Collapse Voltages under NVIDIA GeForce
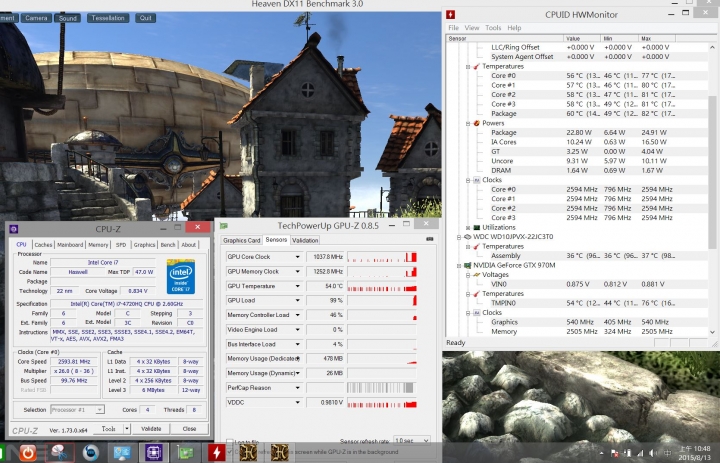Image resolution: width=720 pixels, height=463 pixels. [468, 275]
